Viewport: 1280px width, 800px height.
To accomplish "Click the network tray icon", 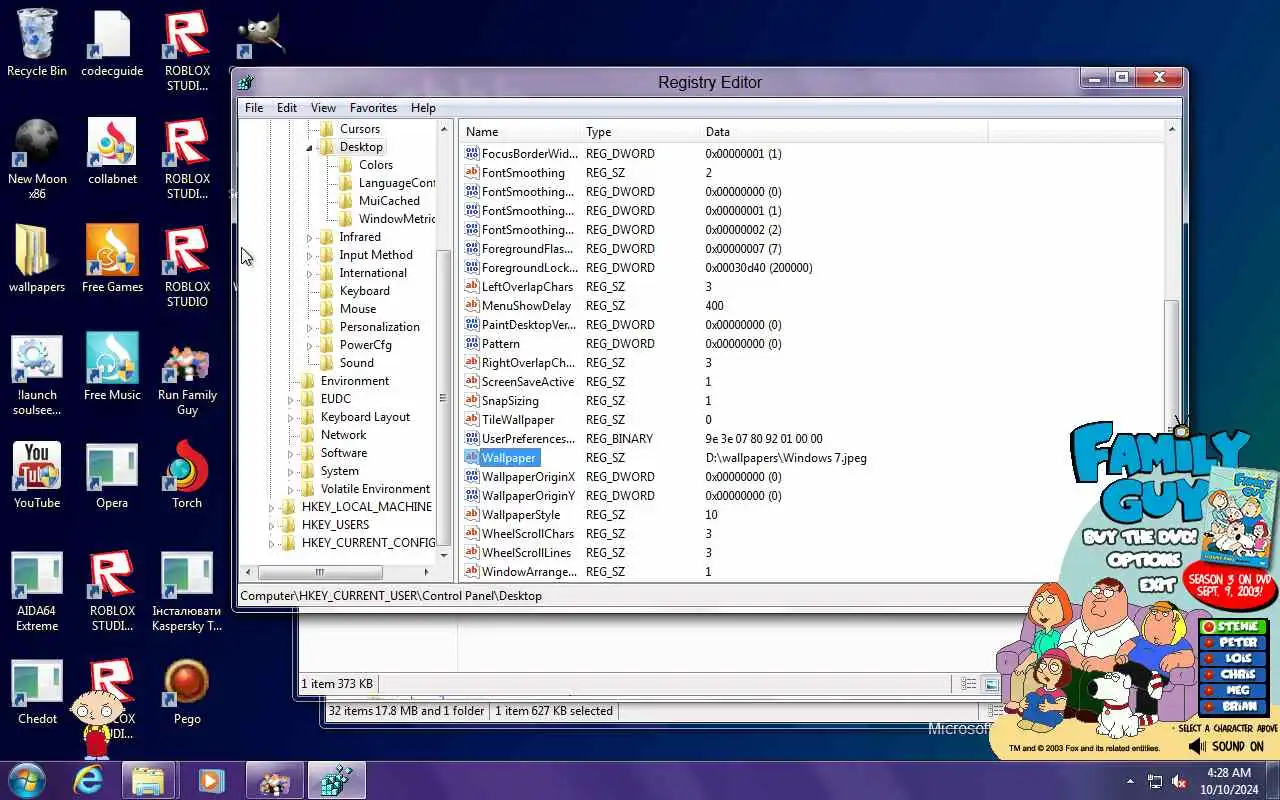I will tap(1155, 781).
